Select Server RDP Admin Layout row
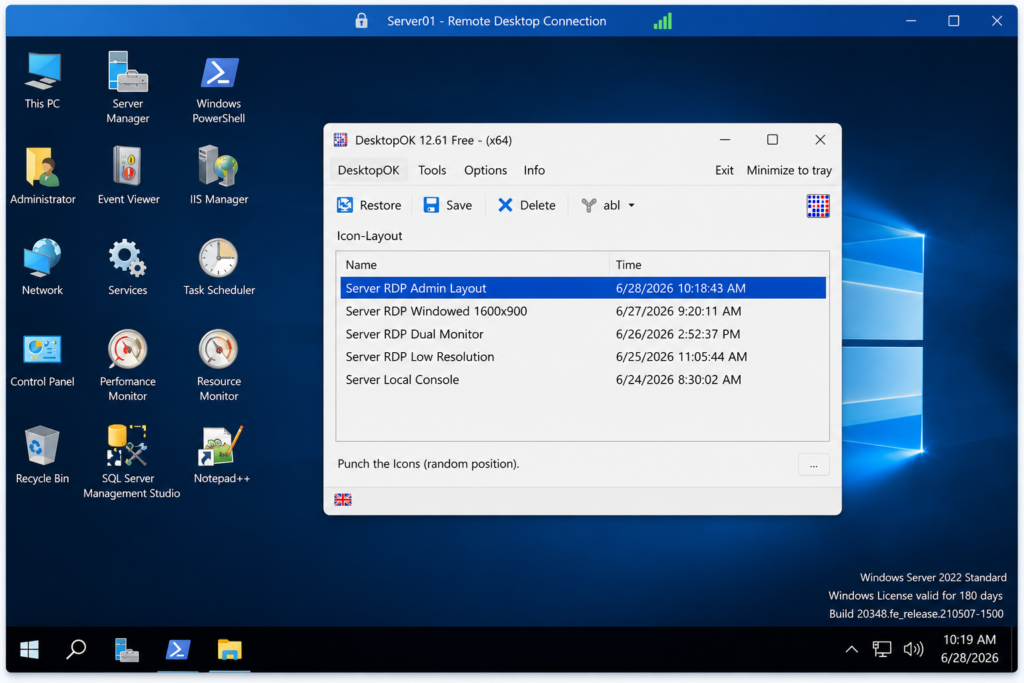Screen dimensions: 1024x683 tap(583, 288)
